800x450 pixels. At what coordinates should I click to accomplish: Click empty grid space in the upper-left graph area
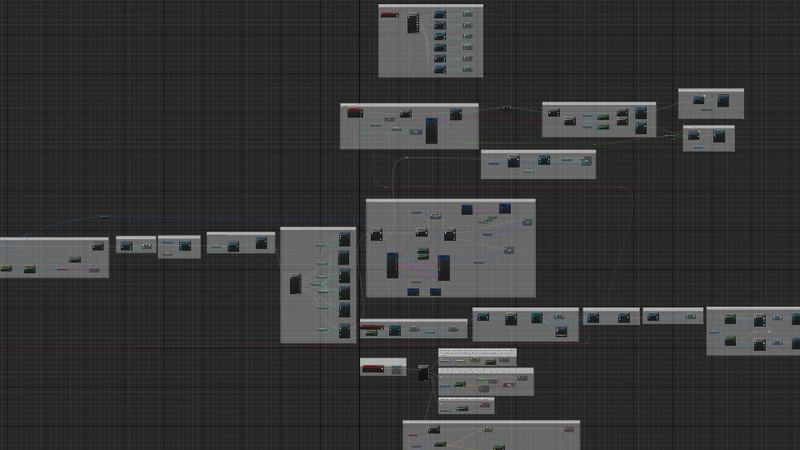click(x=150, y=100)
